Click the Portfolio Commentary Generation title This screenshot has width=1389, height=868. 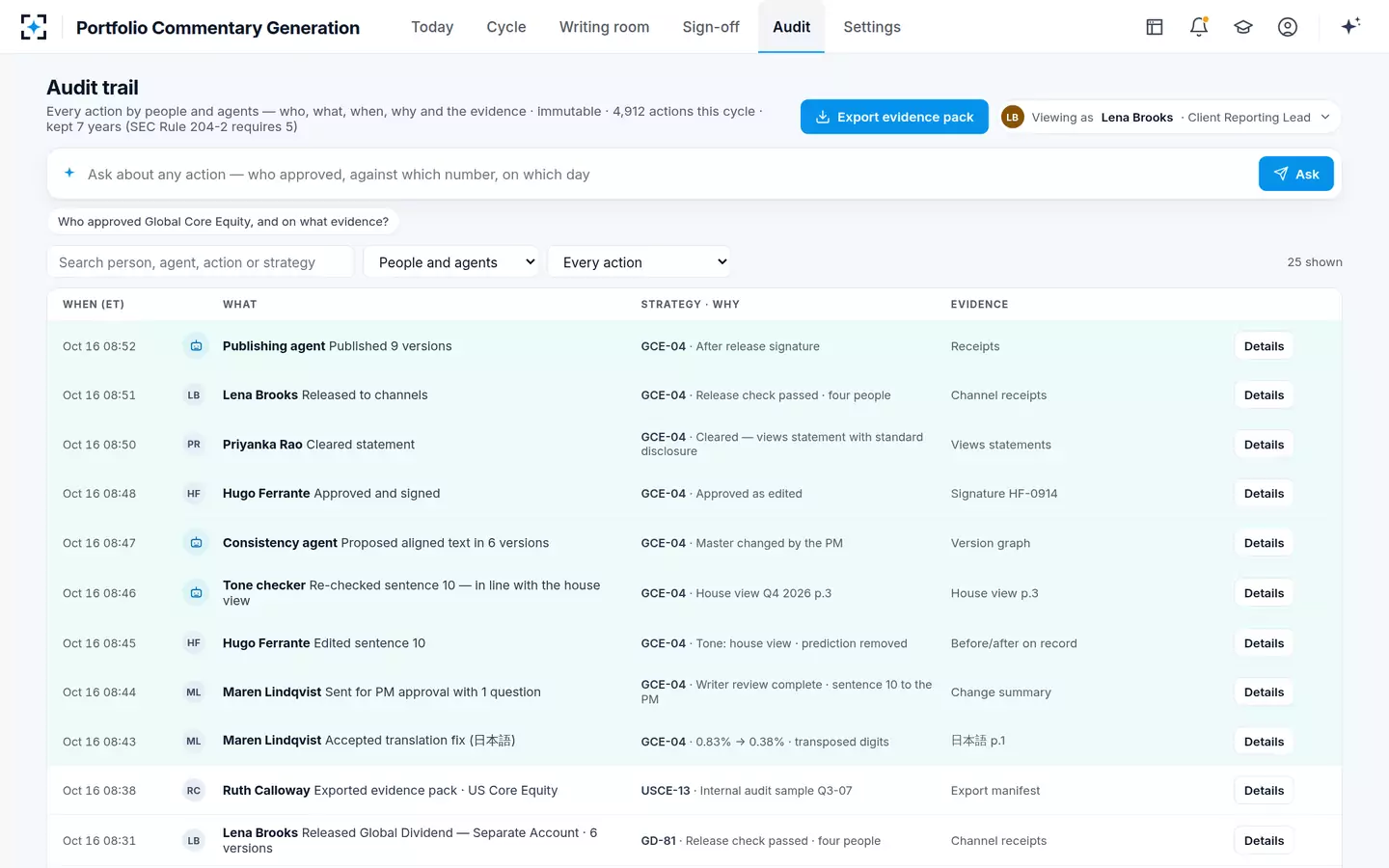(218, 28)
